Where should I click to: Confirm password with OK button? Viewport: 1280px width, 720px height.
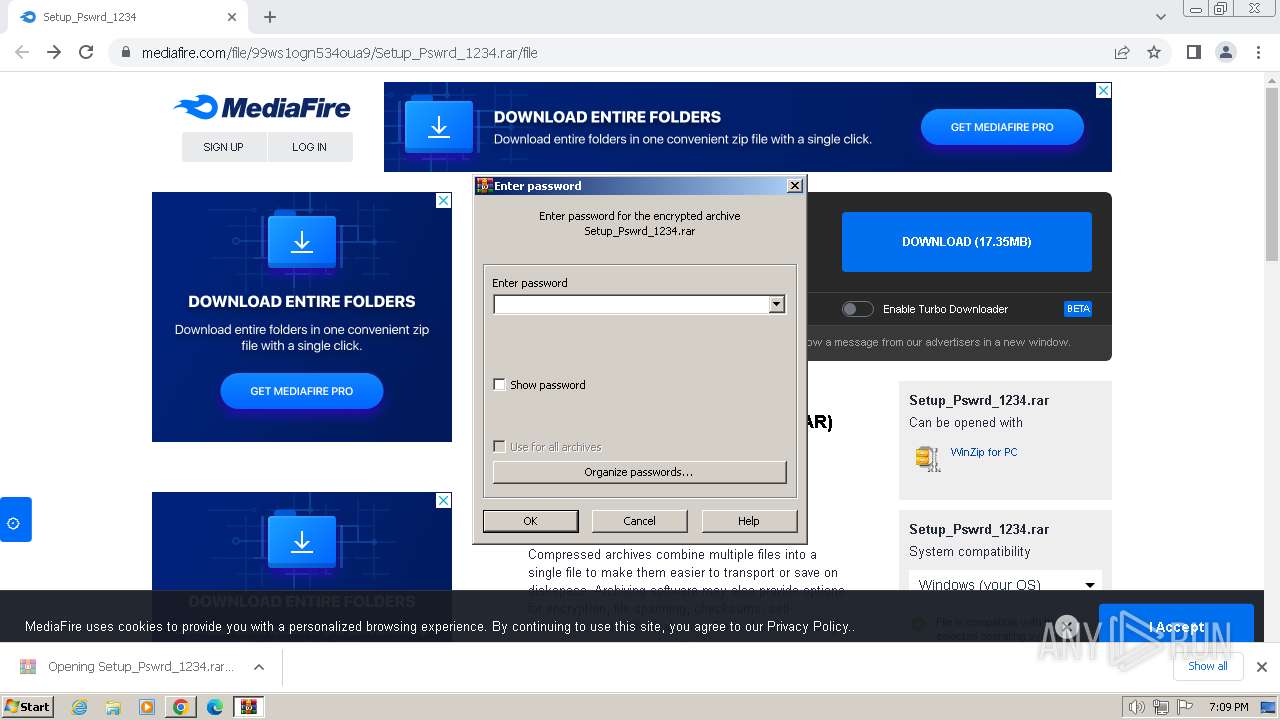(530, 521)
